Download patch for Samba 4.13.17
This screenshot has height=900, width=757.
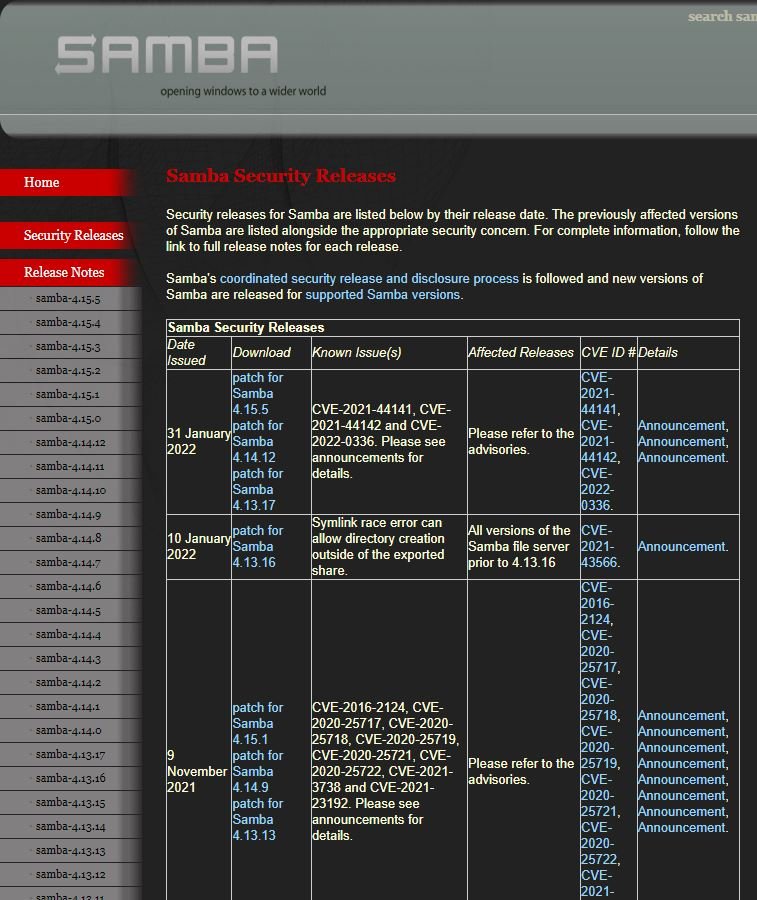click(257, 490)
